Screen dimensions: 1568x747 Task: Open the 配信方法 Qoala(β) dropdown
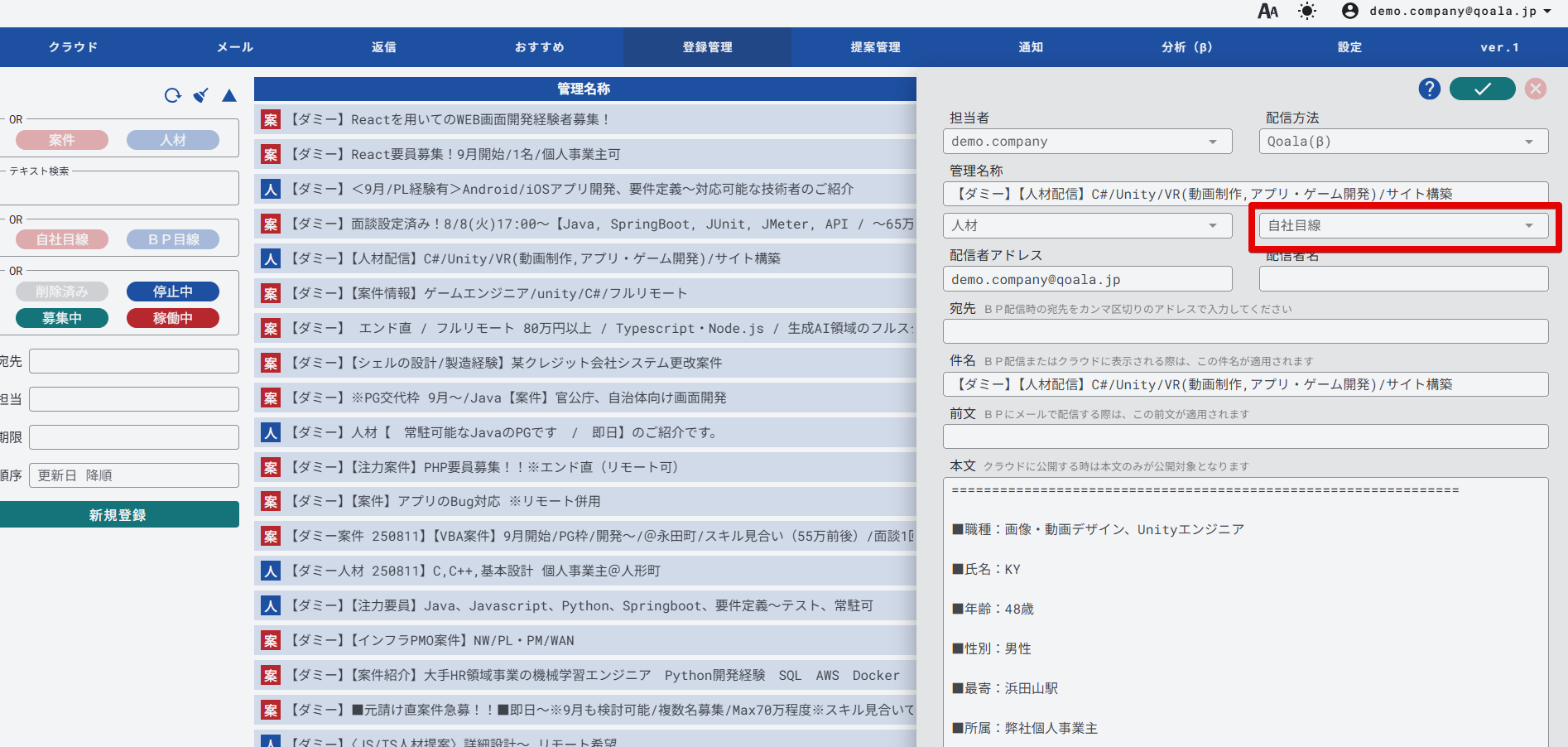point(1402,142)
